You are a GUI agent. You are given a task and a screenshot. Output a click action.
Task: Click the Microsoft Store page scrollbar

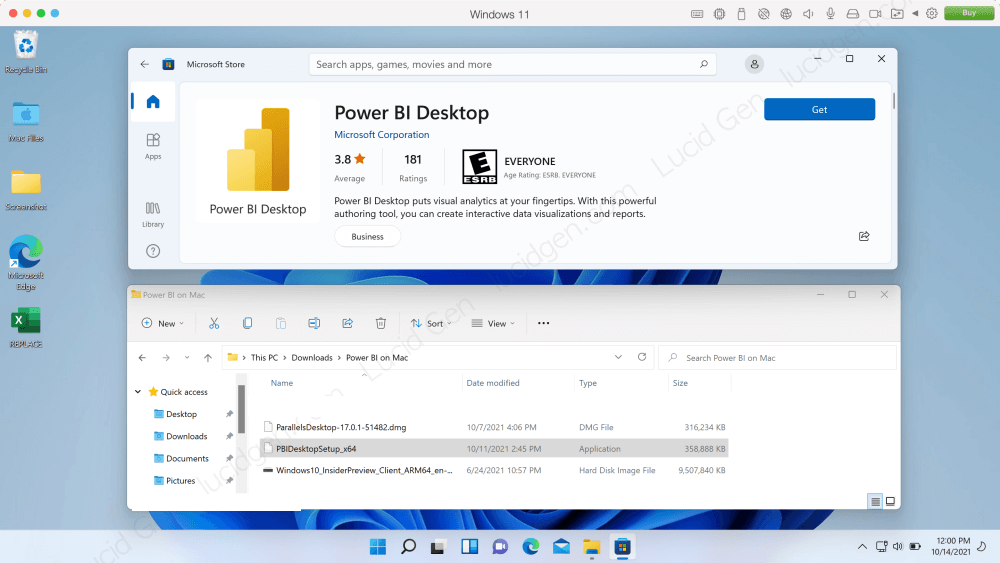point(894,101)
